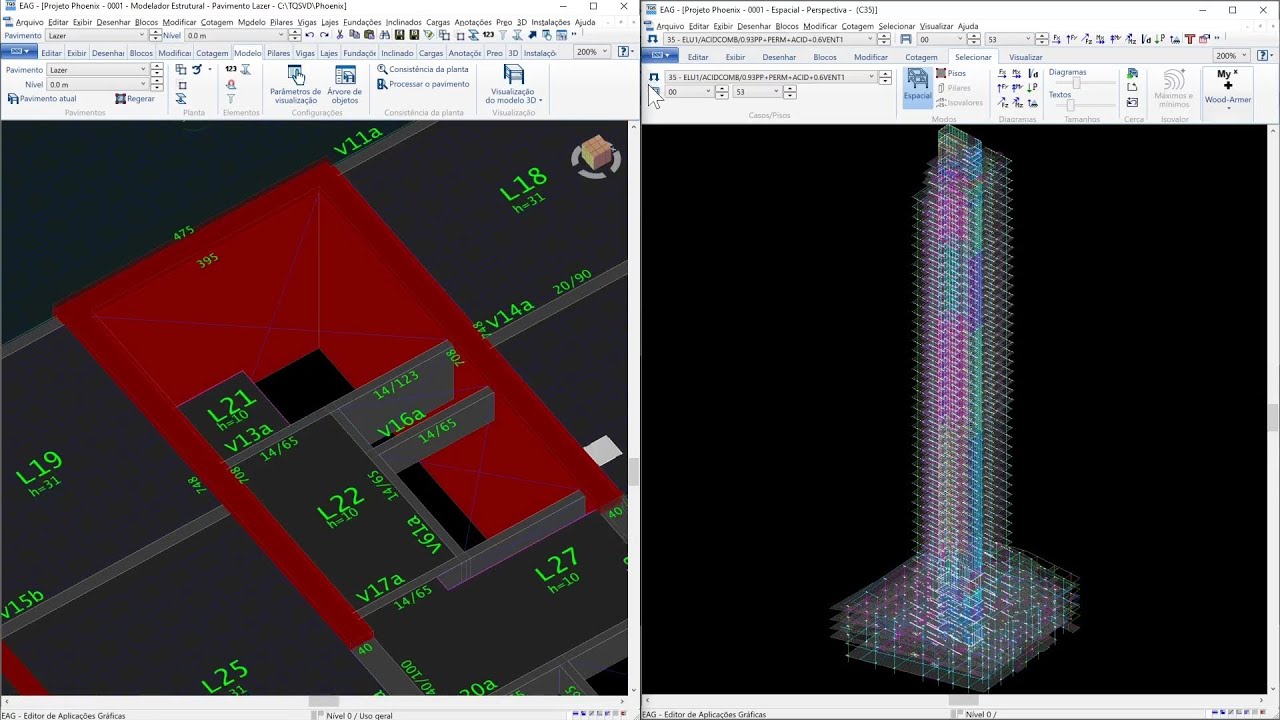Open Fundações menu in Modelador window
This screenshot has width=1280, height=720.
(362, 22)
